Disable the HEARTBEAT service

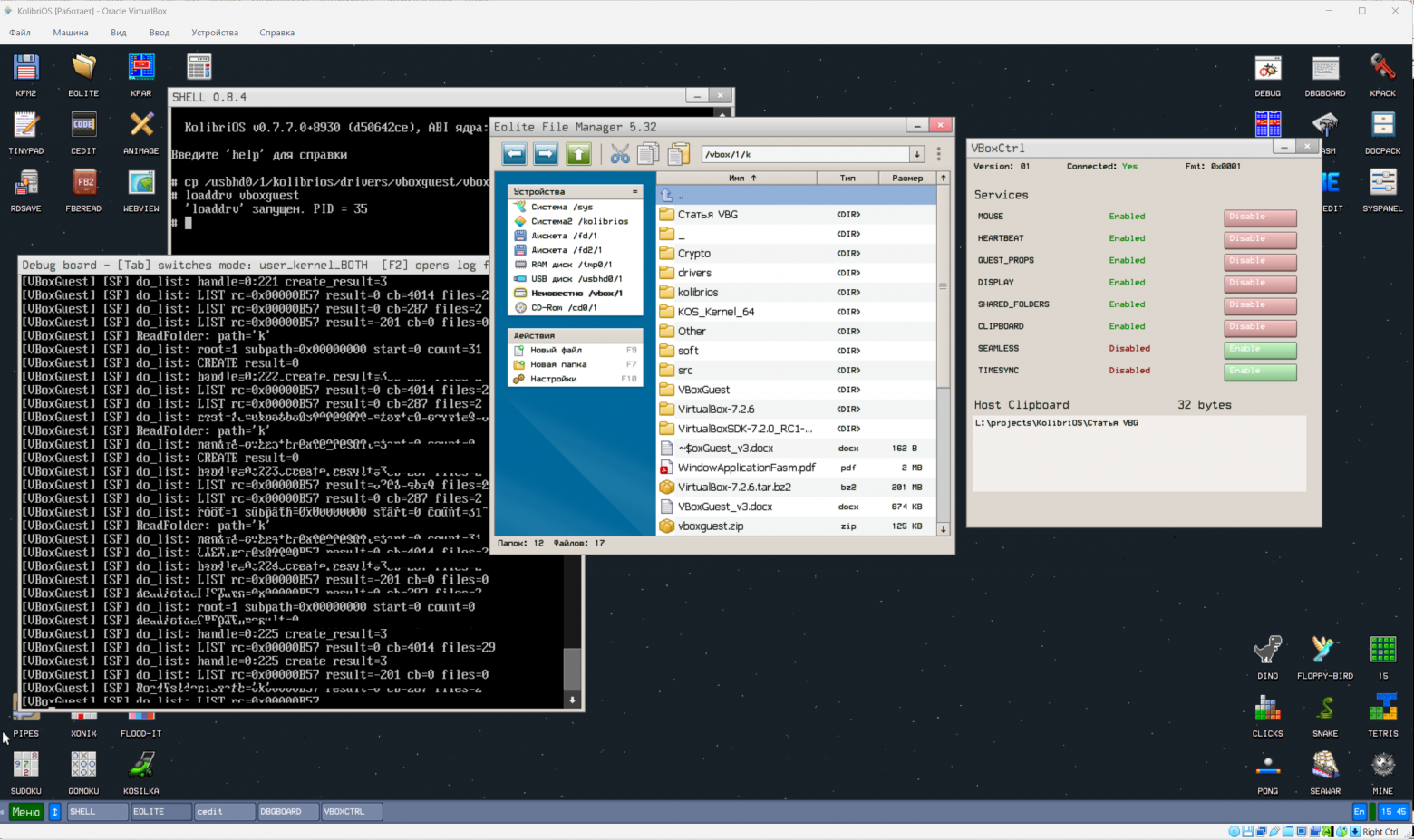(1260, 239)
